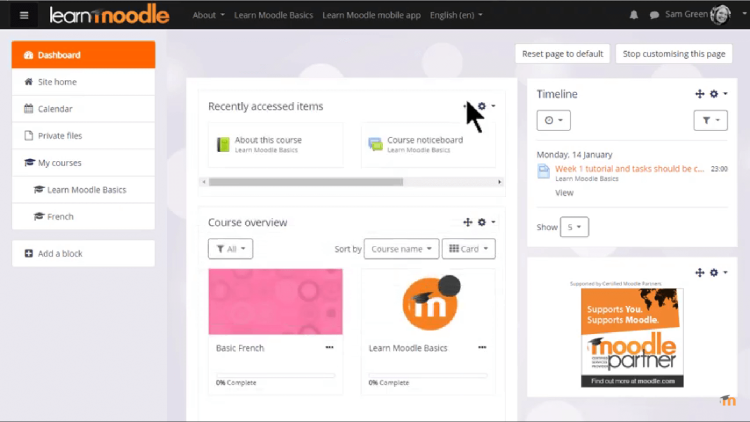
Task: Open the Timeline gear actions menu
Action: pyautogui.click(x=718, y=94)
